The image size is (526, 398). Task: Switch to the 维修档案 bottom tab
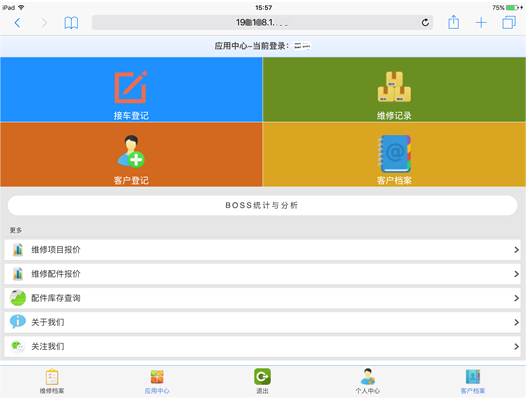(x=52, y=381)
